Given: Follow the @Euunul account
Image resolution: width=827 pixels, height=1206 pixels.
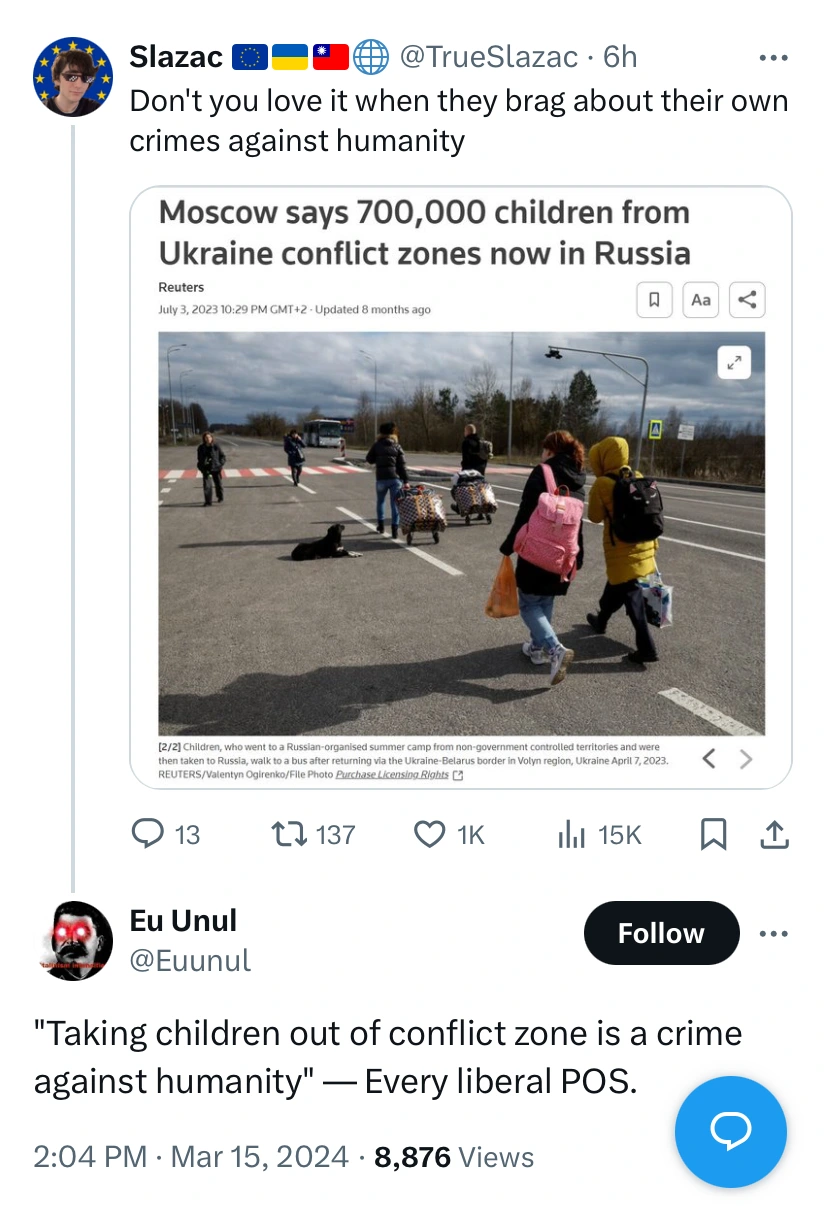Looking at the screenshot, I should pyautogui.click(x=661, y=932).
